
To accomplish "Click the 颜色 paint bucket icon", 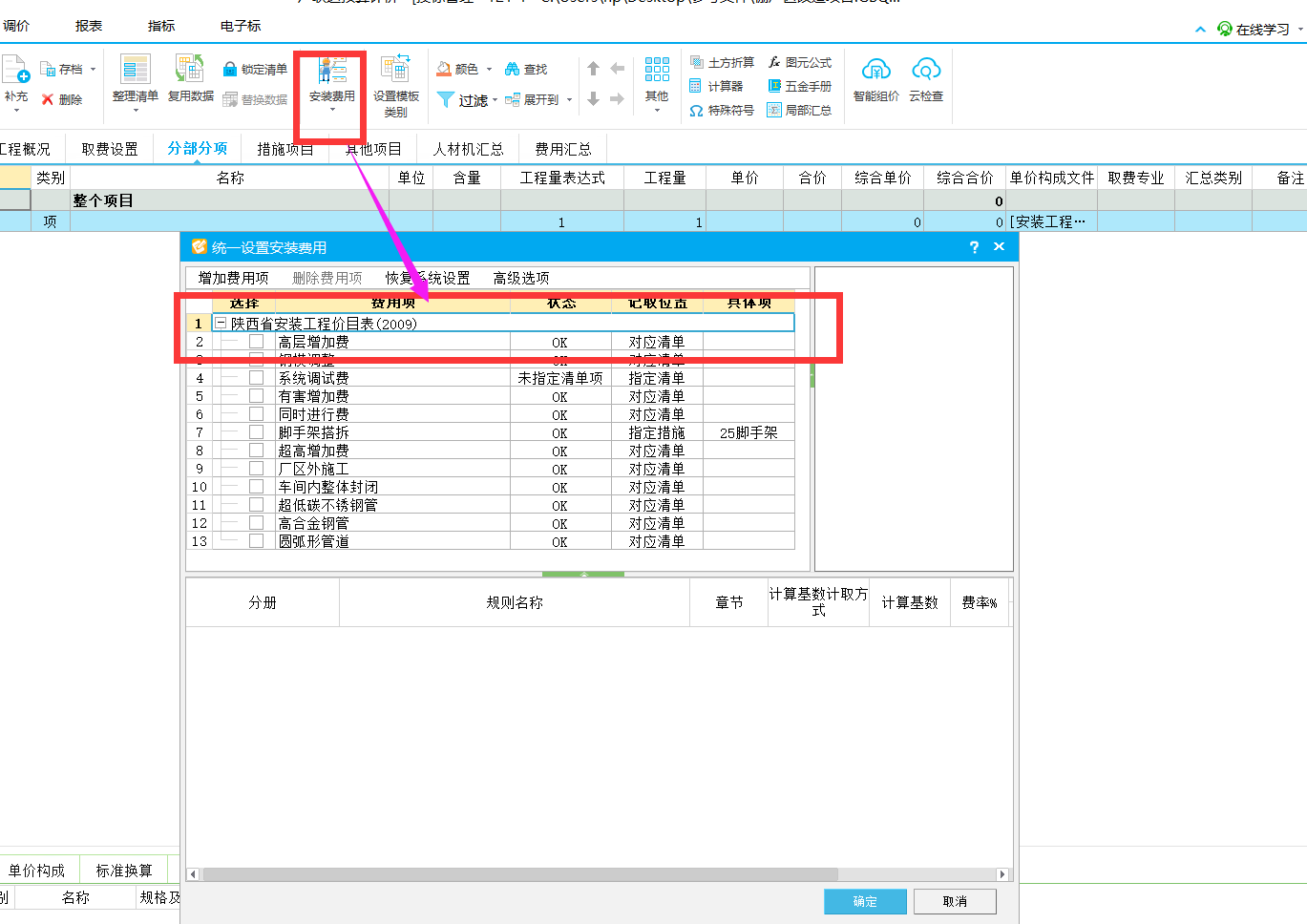I will pyautogui.click(x=444, y=70).
